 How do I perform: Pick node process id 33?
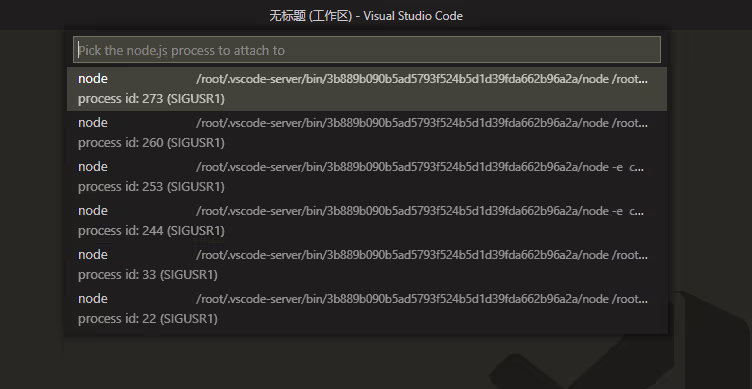pyautogui.click(x=367, y=265)
